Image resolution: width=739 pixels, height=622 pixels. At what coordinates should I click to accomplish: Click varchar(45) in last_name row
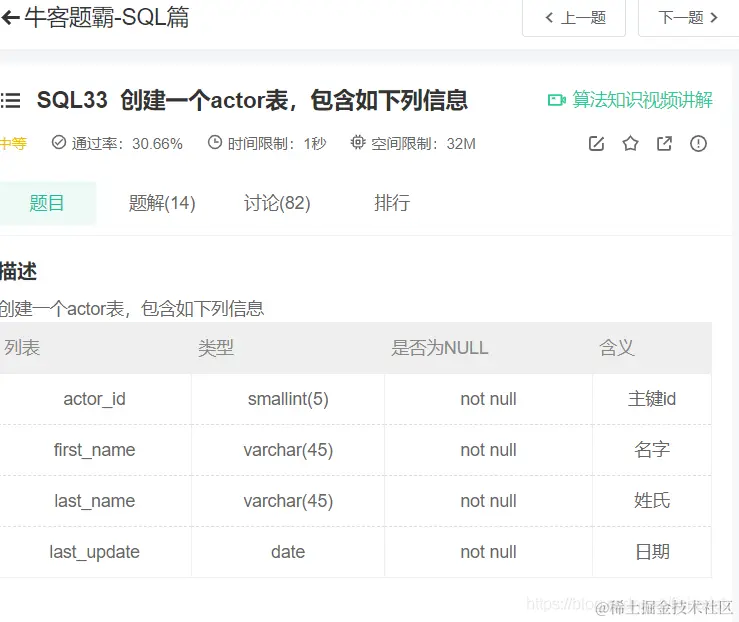pos(288,501)
